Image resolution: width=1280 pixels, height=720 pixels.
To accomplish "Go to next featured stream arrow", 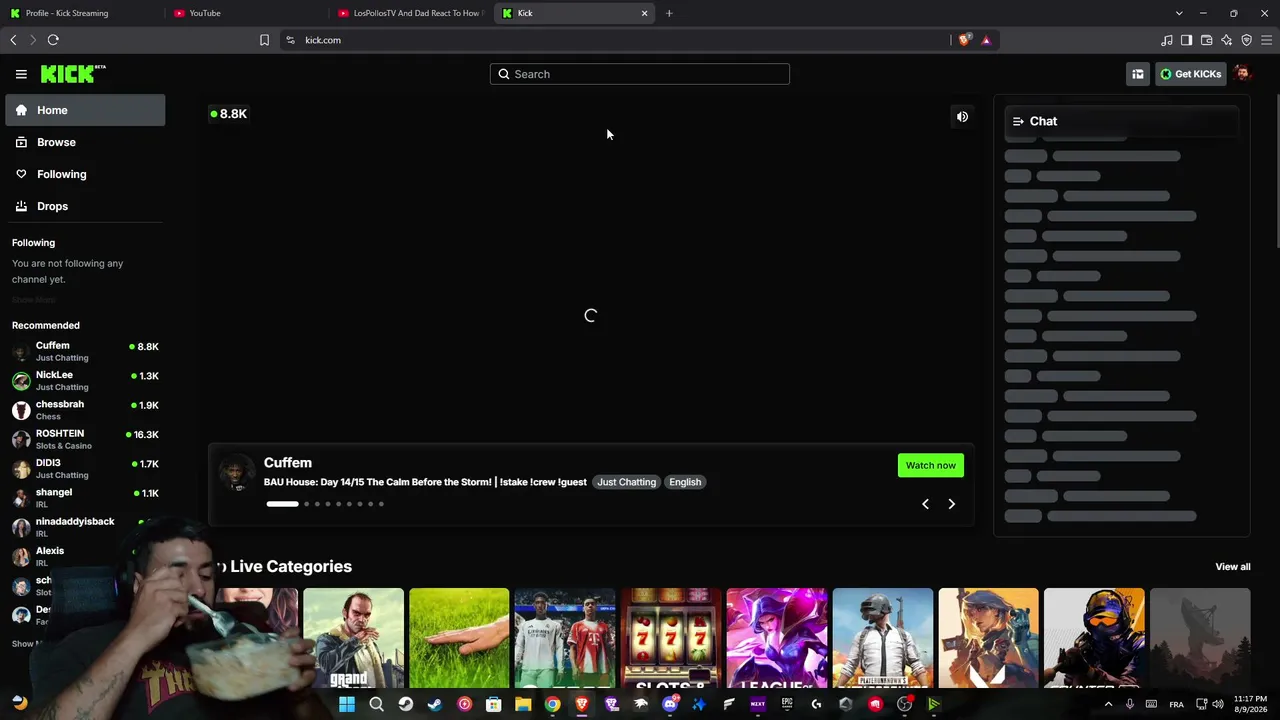I will click(951, 504).
